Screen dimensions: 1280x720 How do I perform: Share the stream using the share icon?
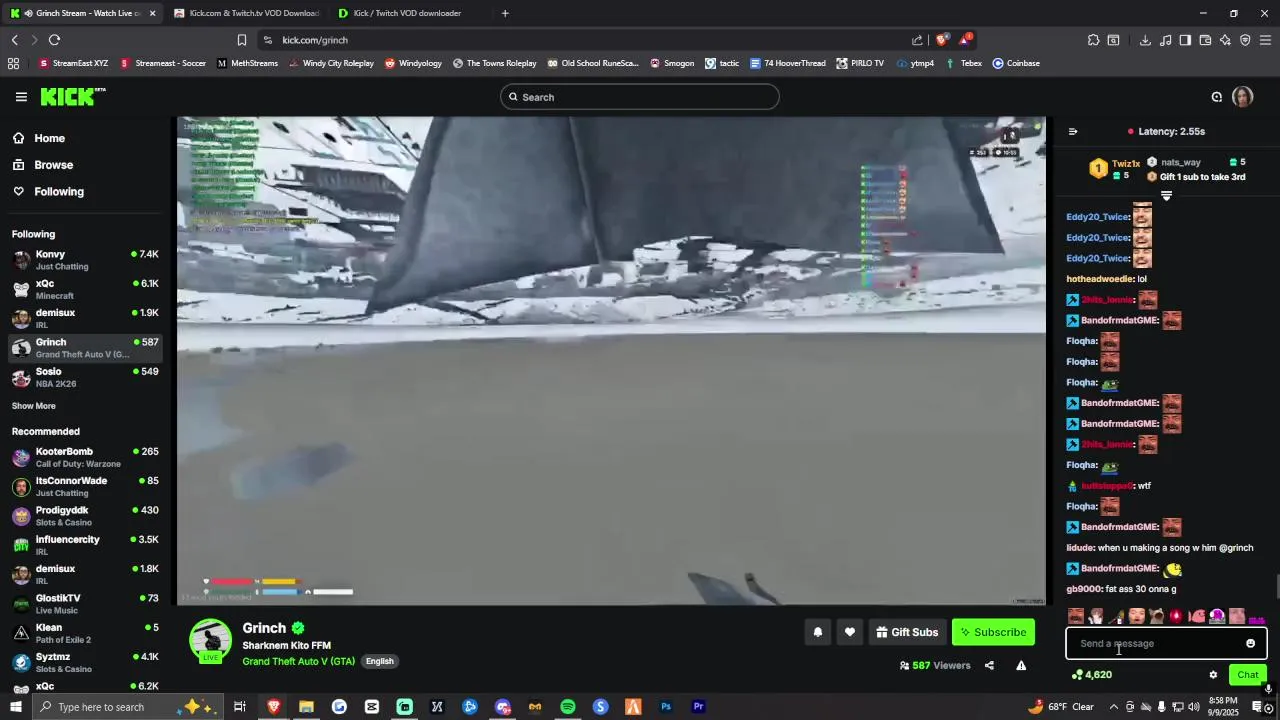point(989,666)
